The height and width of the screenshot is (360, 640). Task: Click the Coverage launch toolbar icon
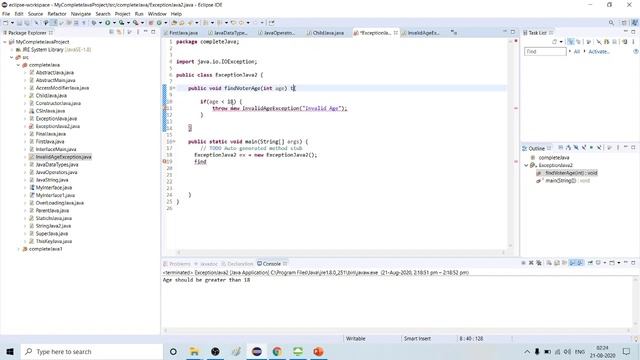point(121,23)
